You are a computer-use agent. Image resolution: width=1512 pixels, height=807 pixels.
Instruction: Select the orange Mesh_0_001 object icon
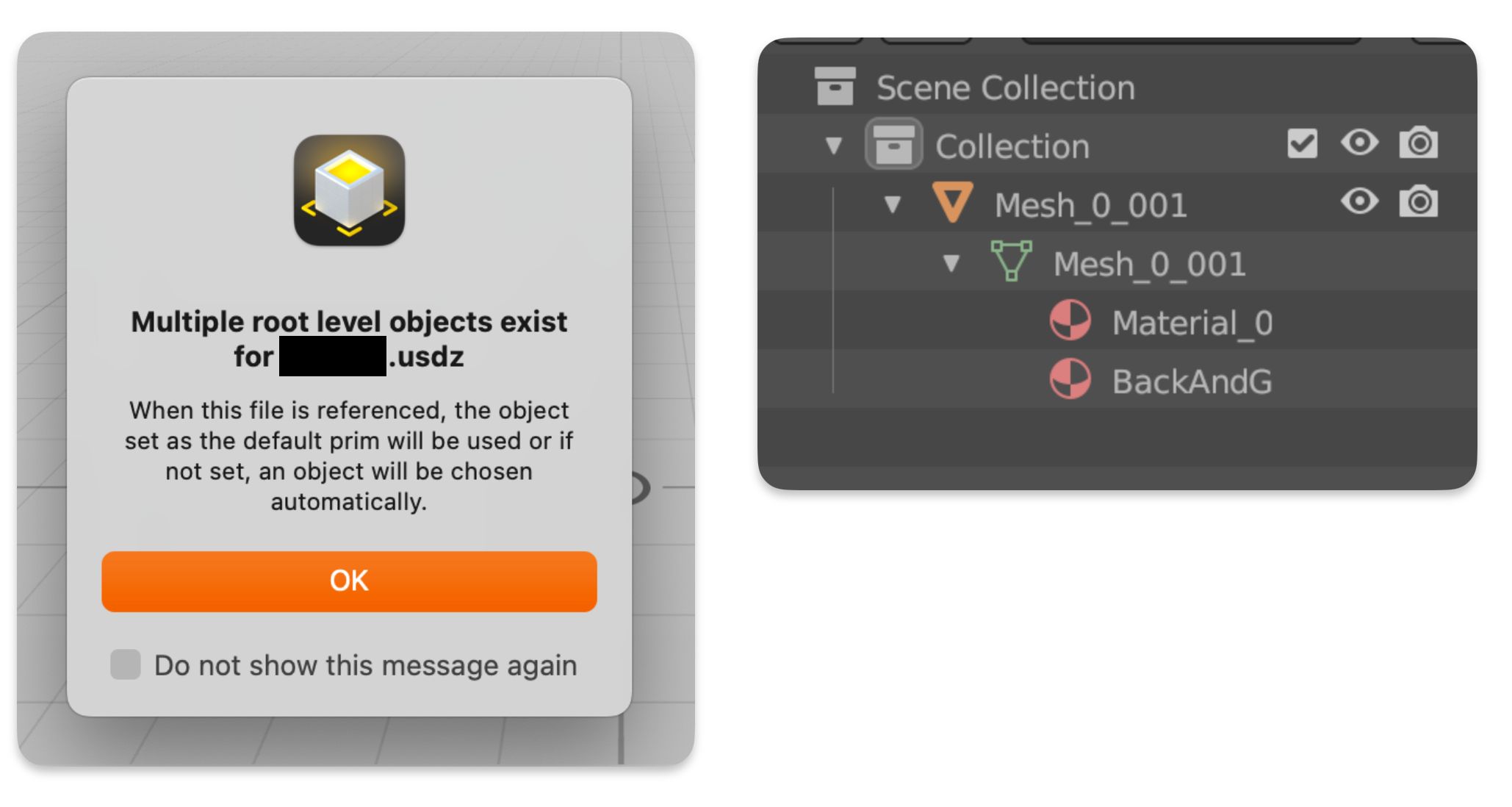click(x=953, y=203)
